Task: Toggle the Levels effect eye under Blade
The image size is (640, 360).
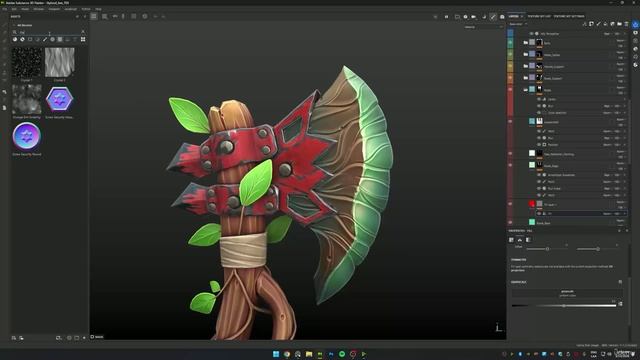Action: pos(539,99)
